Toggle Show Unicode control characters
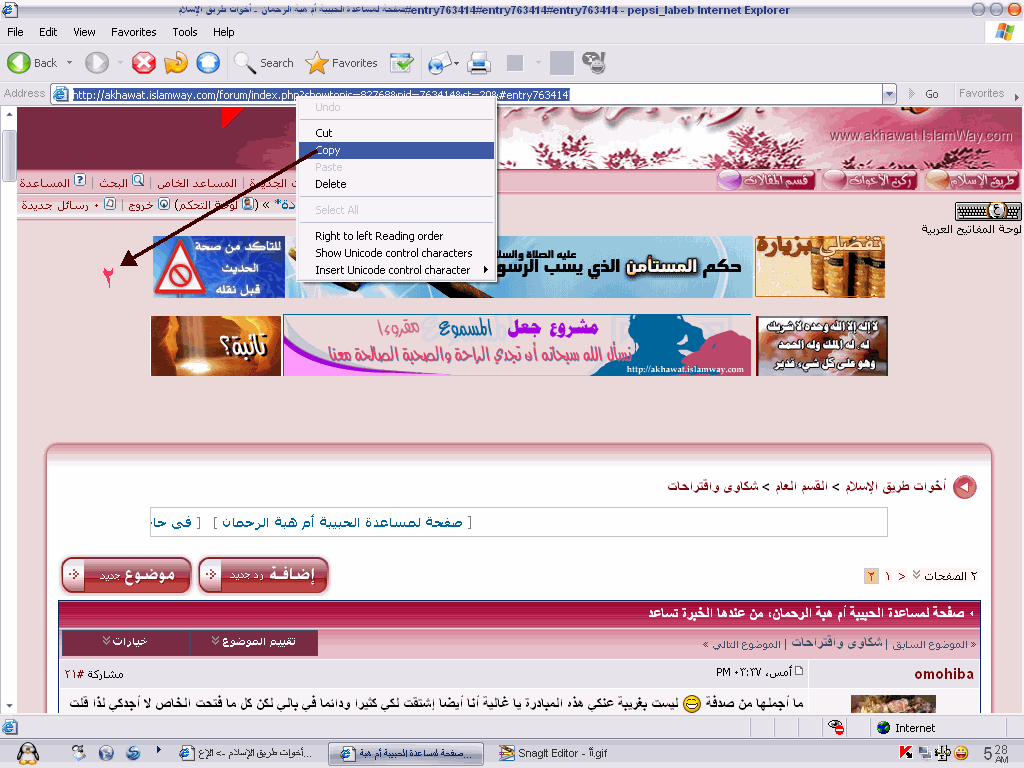This screenshot has height=768, width=1024. click(396, 253)
